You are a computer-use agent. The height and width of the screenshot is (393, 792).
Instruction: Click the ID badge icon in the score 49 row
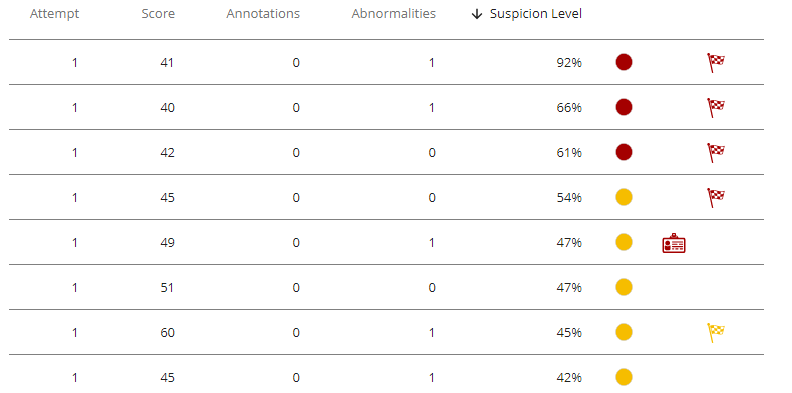click(674, 243)
